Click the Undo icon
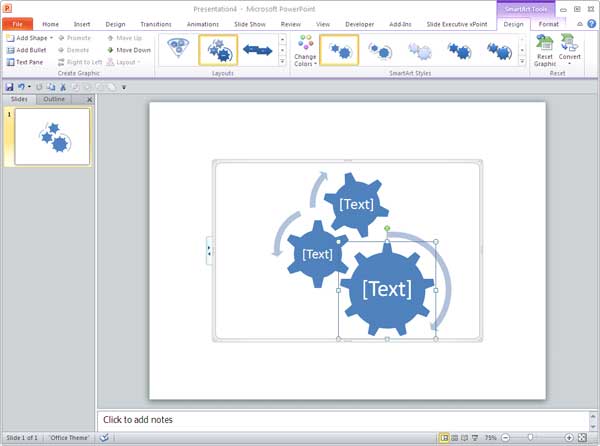 click(x=21, y=87)
